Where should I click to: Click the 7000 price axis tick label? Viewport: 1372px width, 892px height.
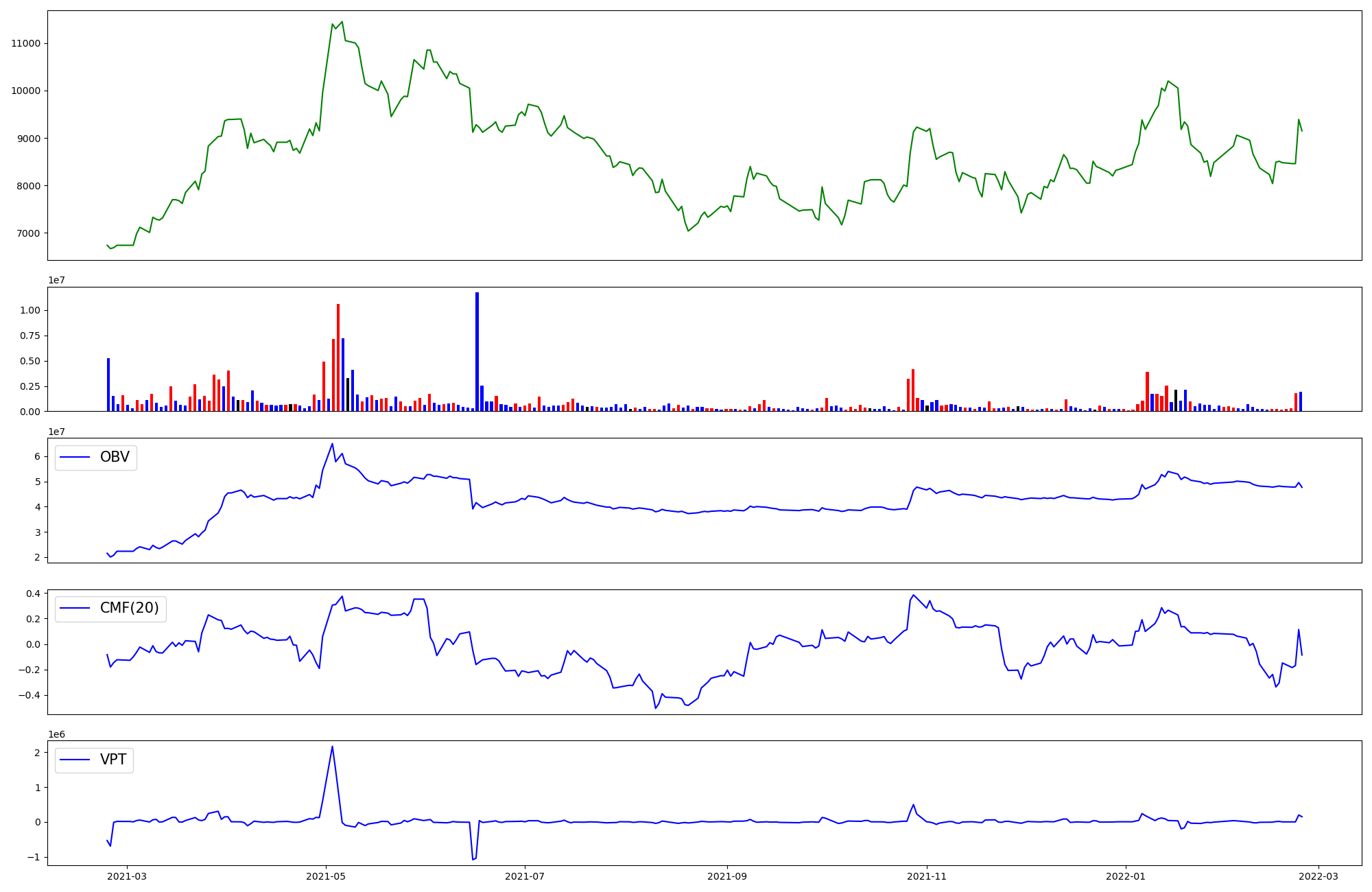tap(29, 233)
